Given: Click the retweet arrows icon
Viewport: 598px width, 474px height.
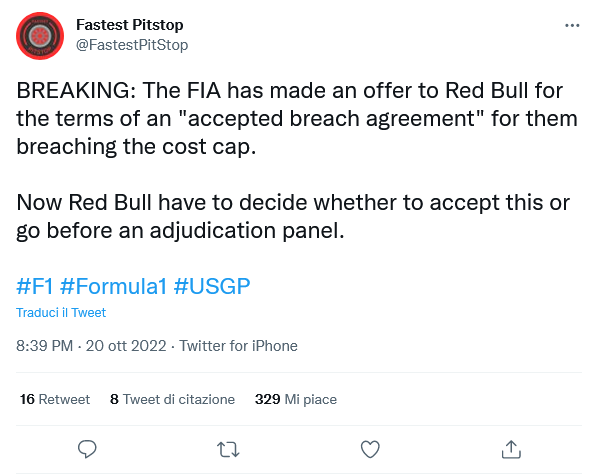Looking at the screenshot, I should point(228,450).
